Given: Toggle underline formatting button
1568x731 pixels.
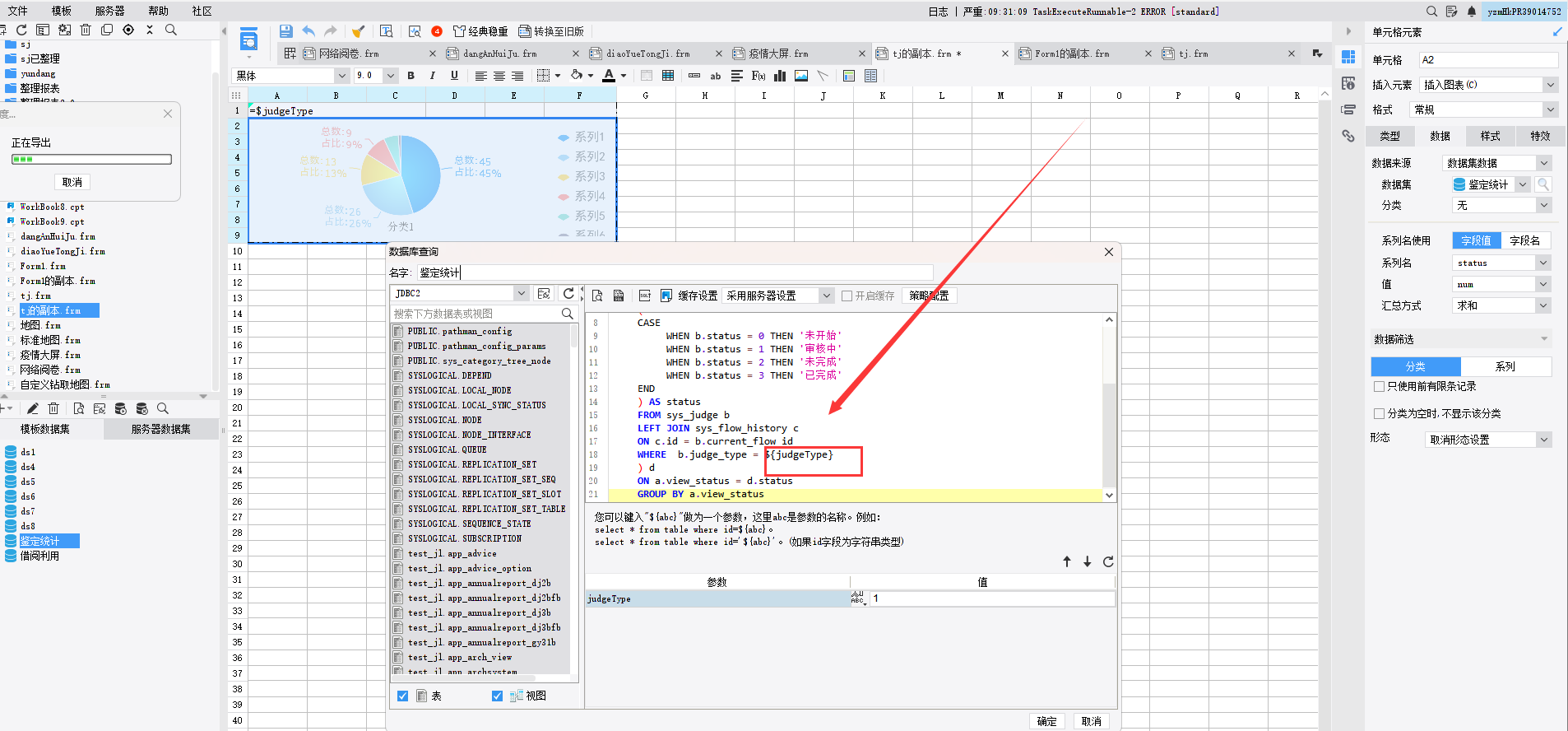Looking at the screenshot, I should pos(454,76).
